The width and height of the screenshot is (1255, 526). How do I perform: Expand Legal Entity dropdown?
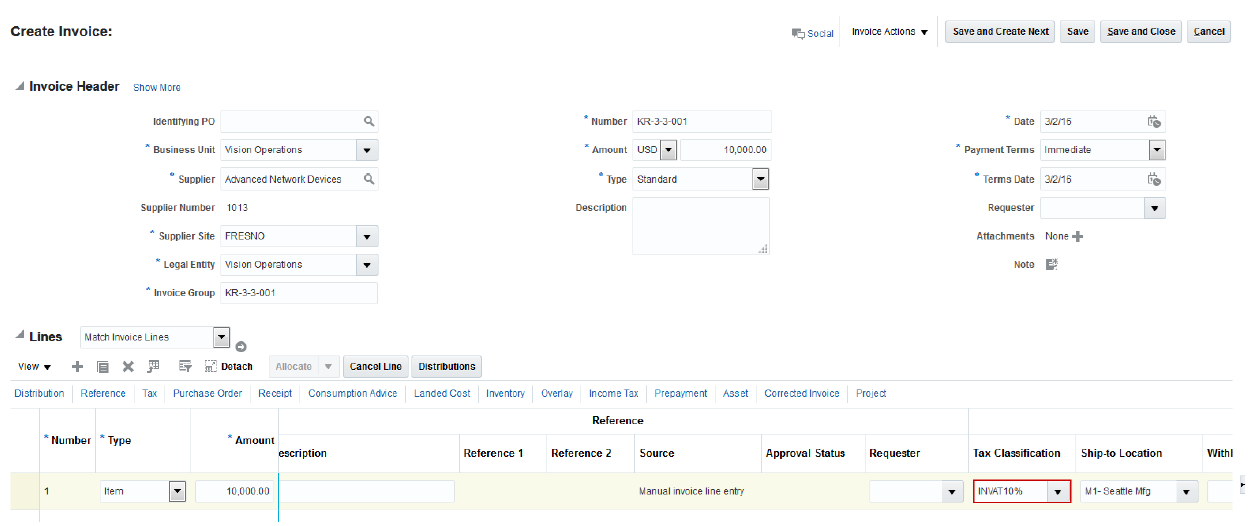click(368, 265)
